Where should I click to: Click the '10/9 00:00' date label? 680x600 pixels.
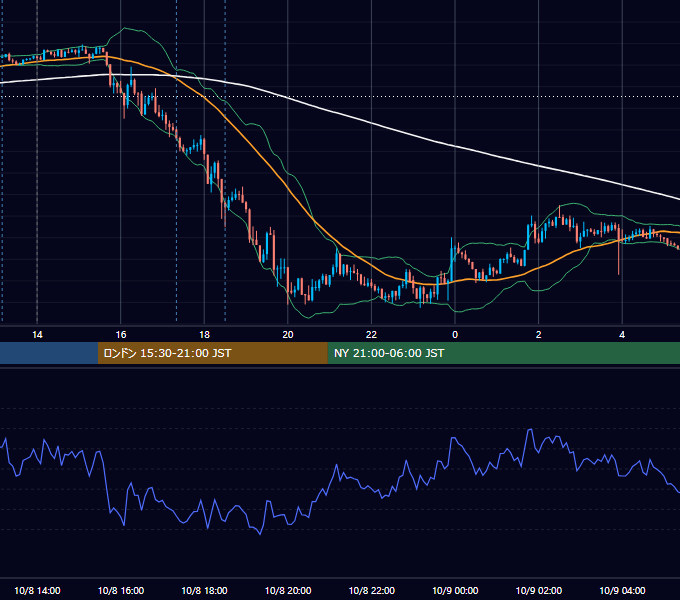(x=455, y=590)
